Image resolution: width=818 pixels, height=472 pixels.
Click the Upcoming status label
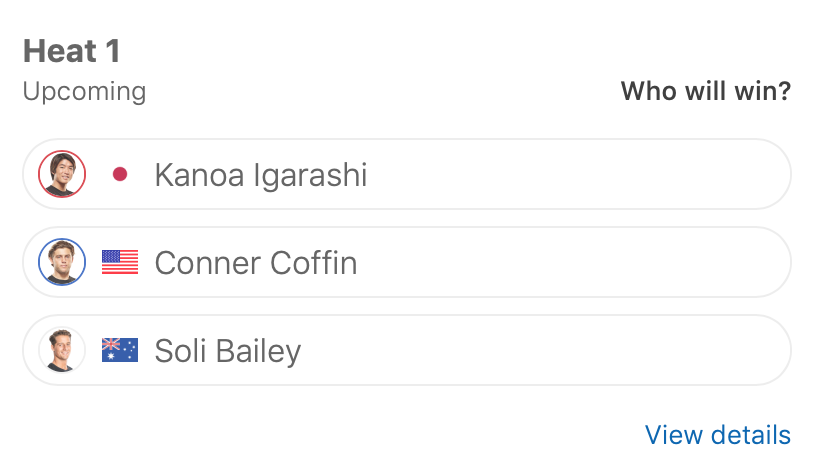(84, 92)
